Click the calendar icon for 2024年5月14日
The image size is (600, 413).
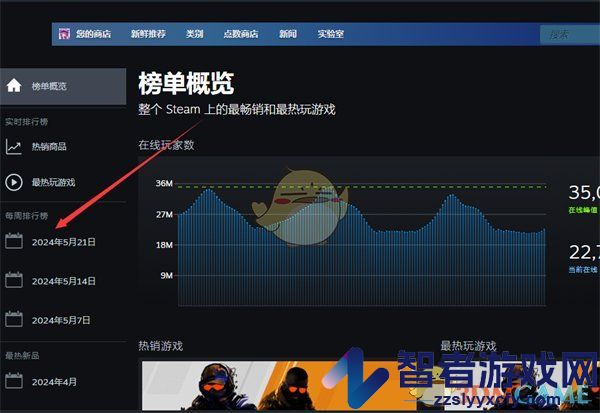[14, 280]
